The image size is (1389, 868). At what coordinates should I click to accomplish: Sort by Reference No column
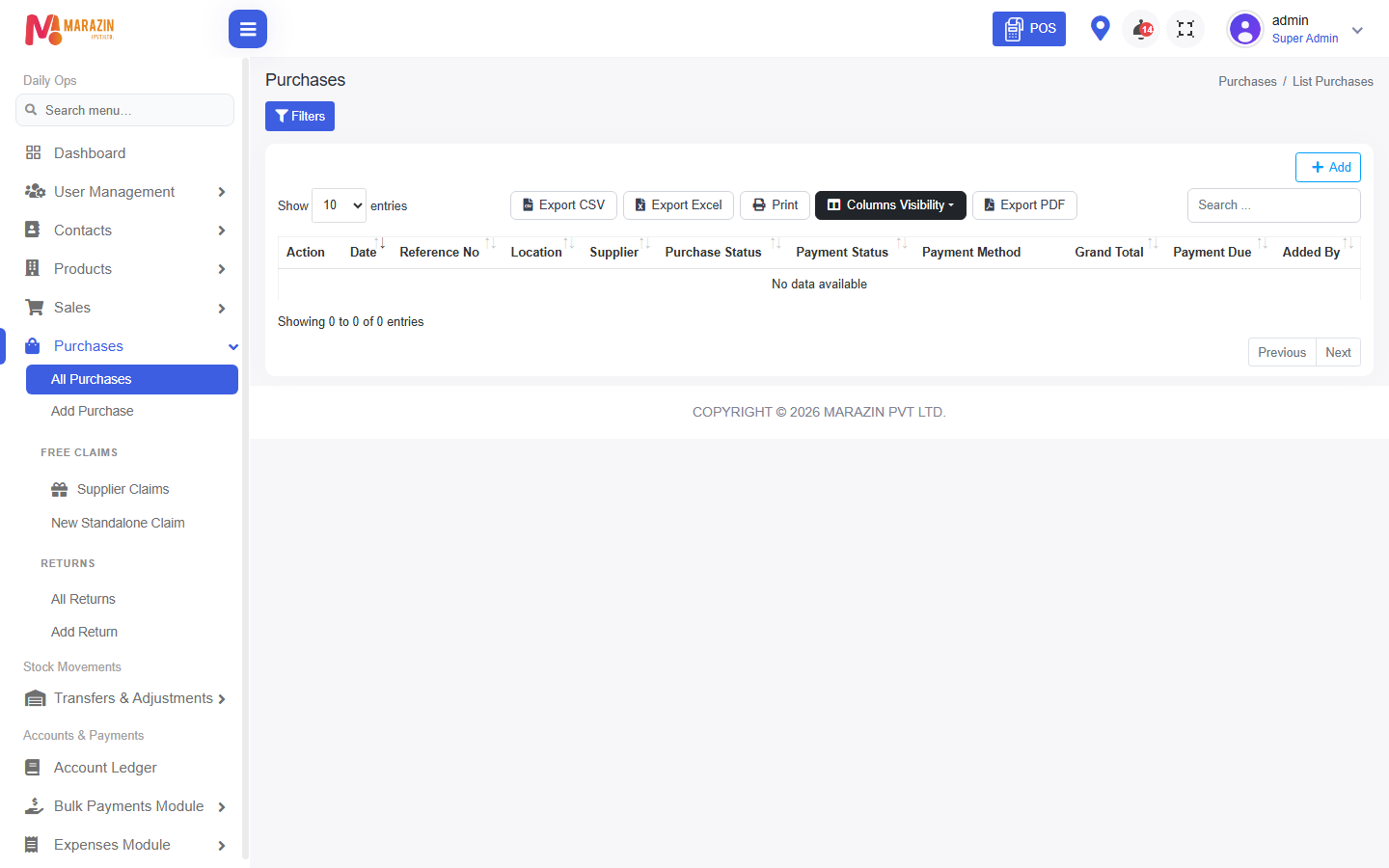tap(445, 252)
